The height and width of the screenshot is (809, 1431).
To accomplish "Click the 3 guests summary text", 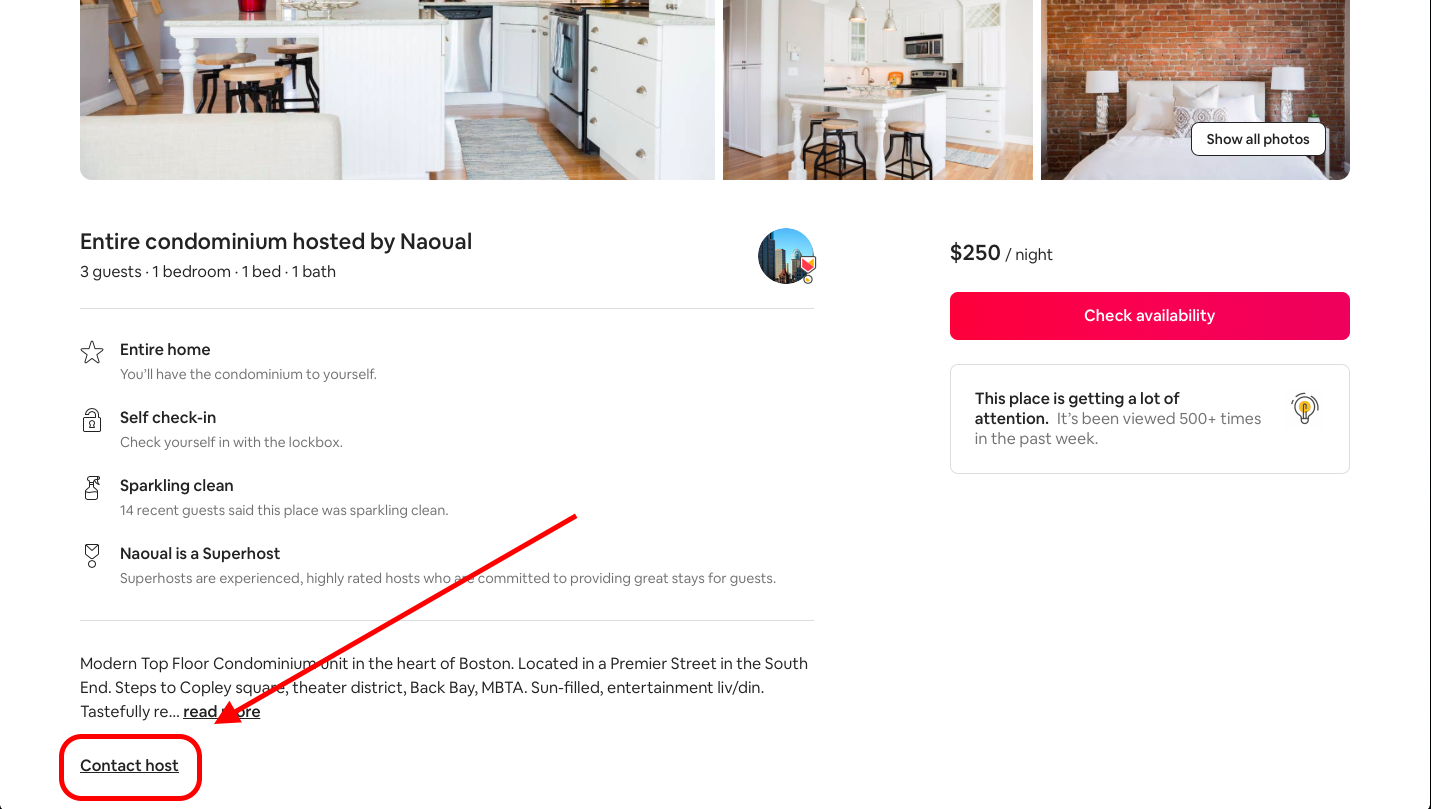I will (x=208, y=271).
